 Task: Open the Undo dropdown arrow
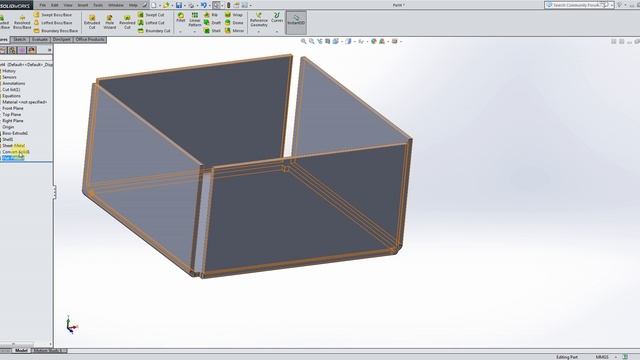coord(209,6)
